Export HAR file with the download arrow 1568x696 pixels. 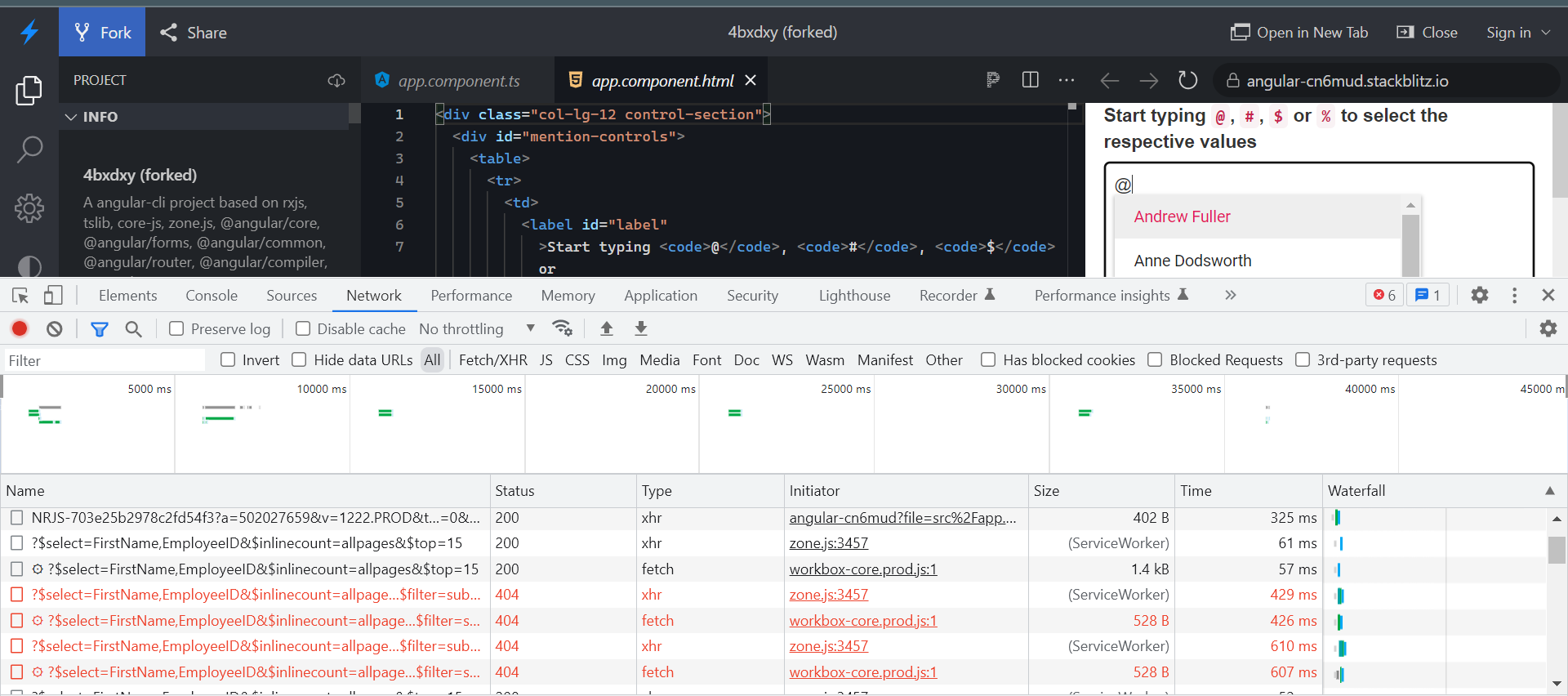[x=641, y=328]
